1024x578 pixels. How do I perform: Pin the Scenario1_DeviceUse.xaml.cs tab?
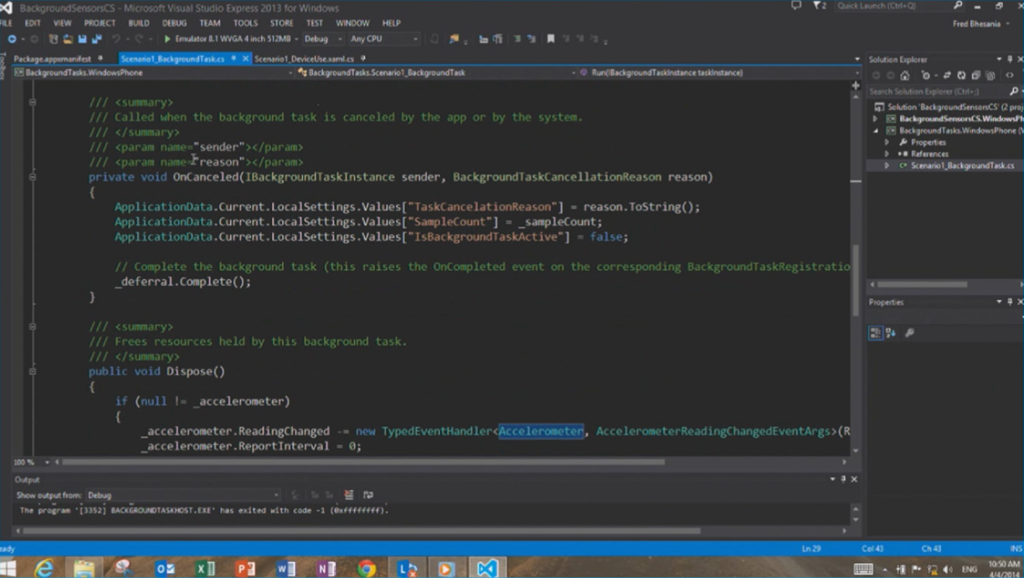361,59
